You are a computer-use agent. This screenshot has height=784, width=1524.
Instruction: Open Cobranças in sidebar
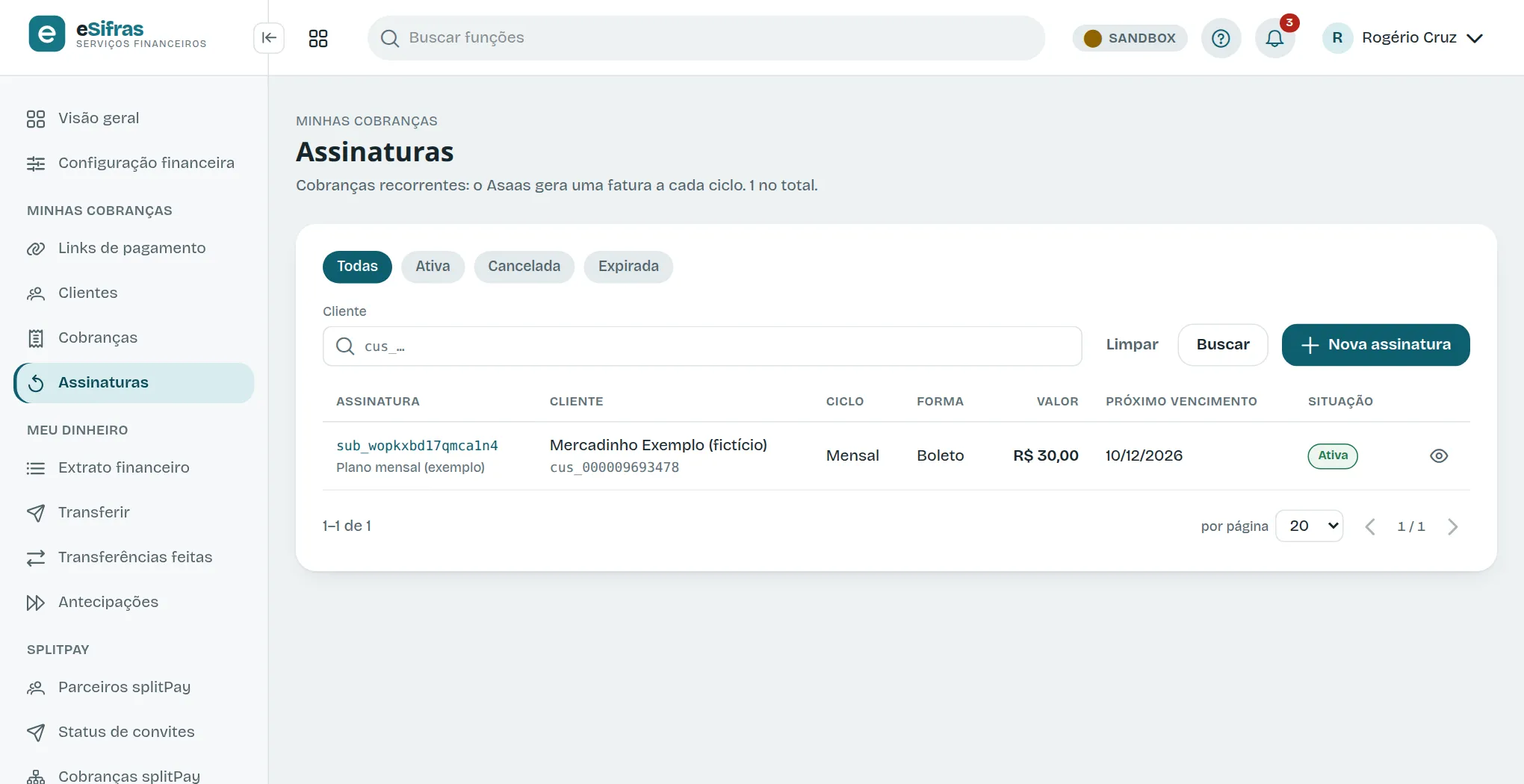pos(134,338)
